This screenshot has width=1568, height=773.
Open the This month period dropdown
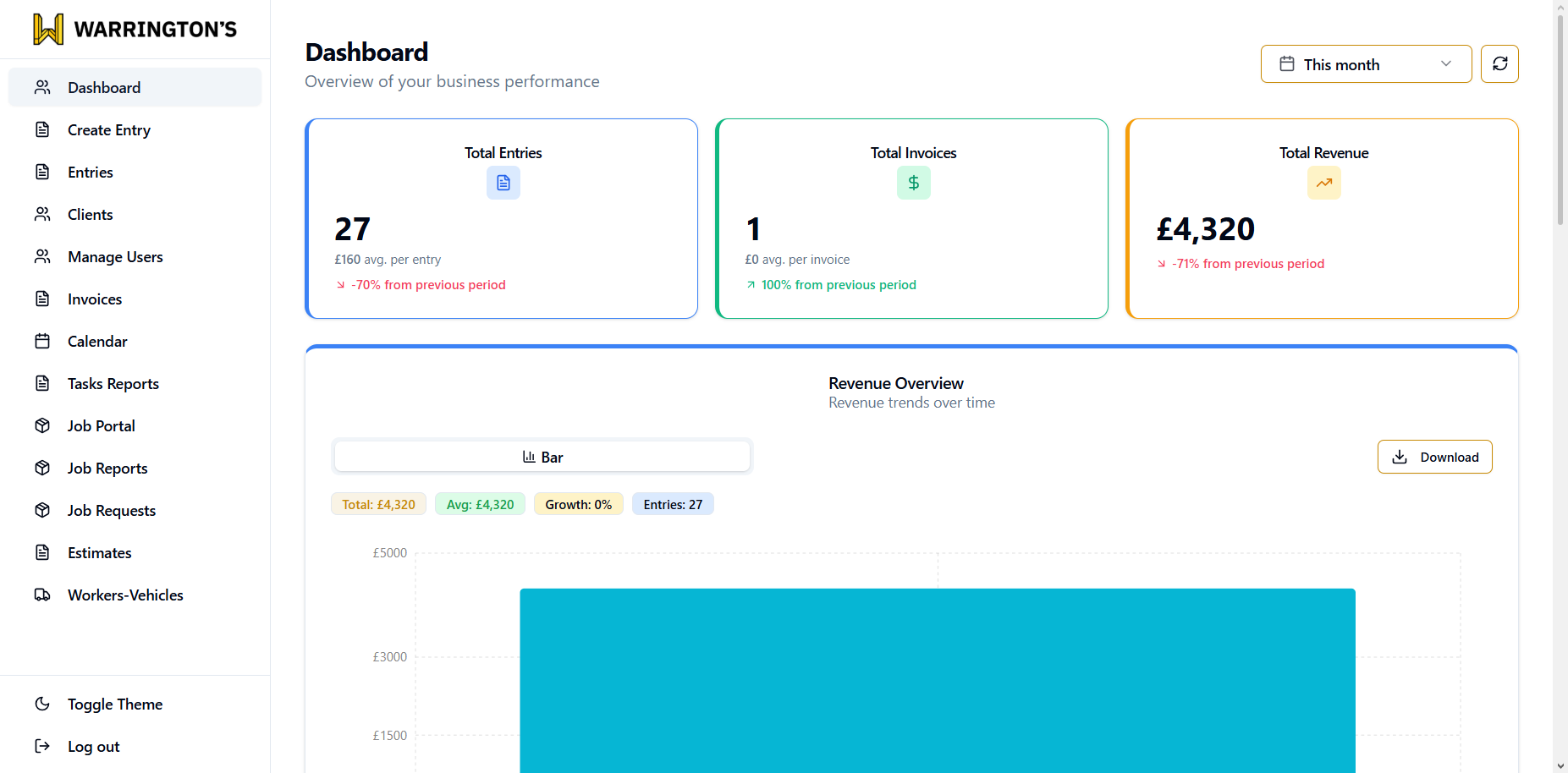(x=1366, y=64)
